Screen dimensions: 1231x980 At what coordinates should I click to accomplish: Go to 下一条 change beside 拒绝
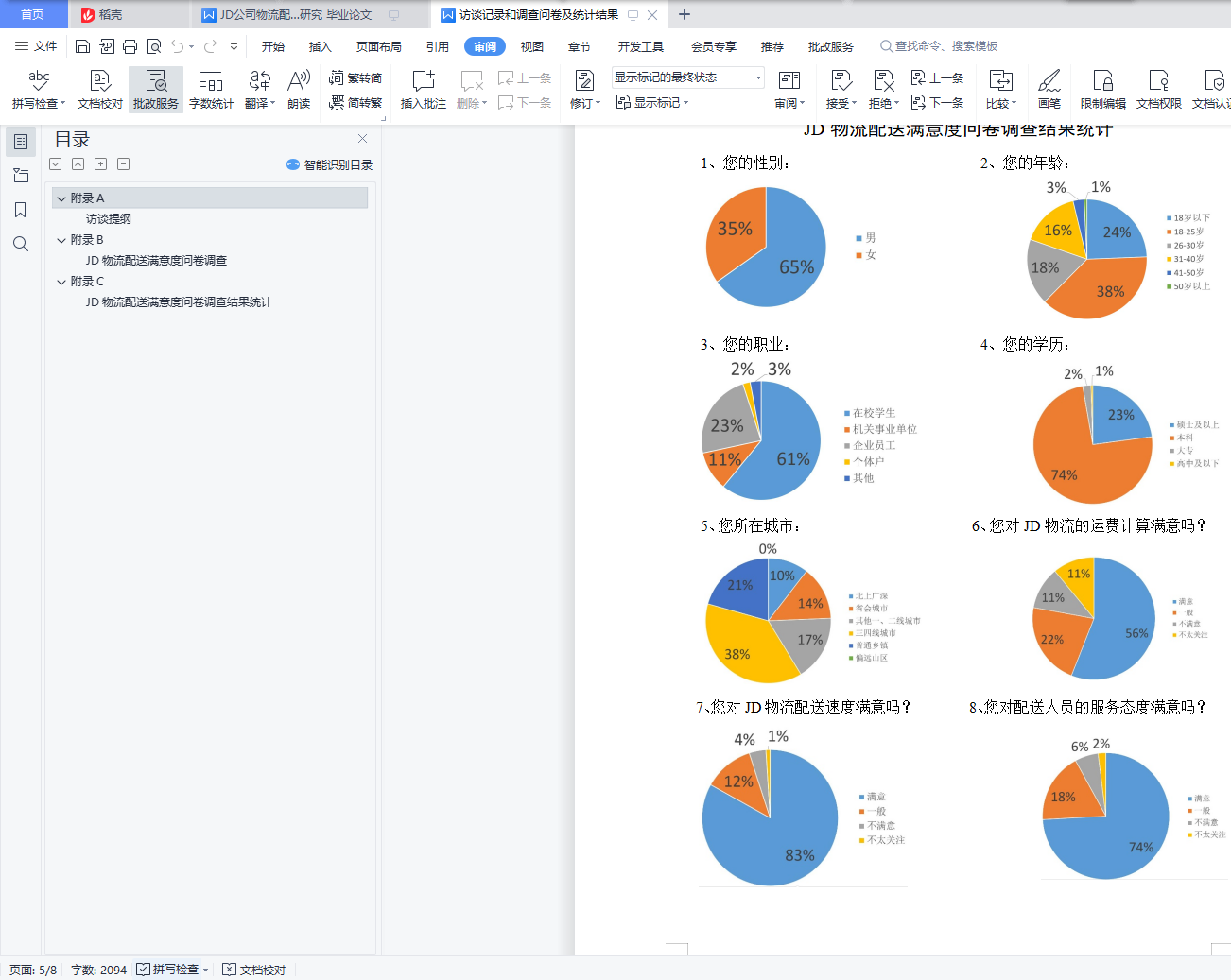point(937,102)
